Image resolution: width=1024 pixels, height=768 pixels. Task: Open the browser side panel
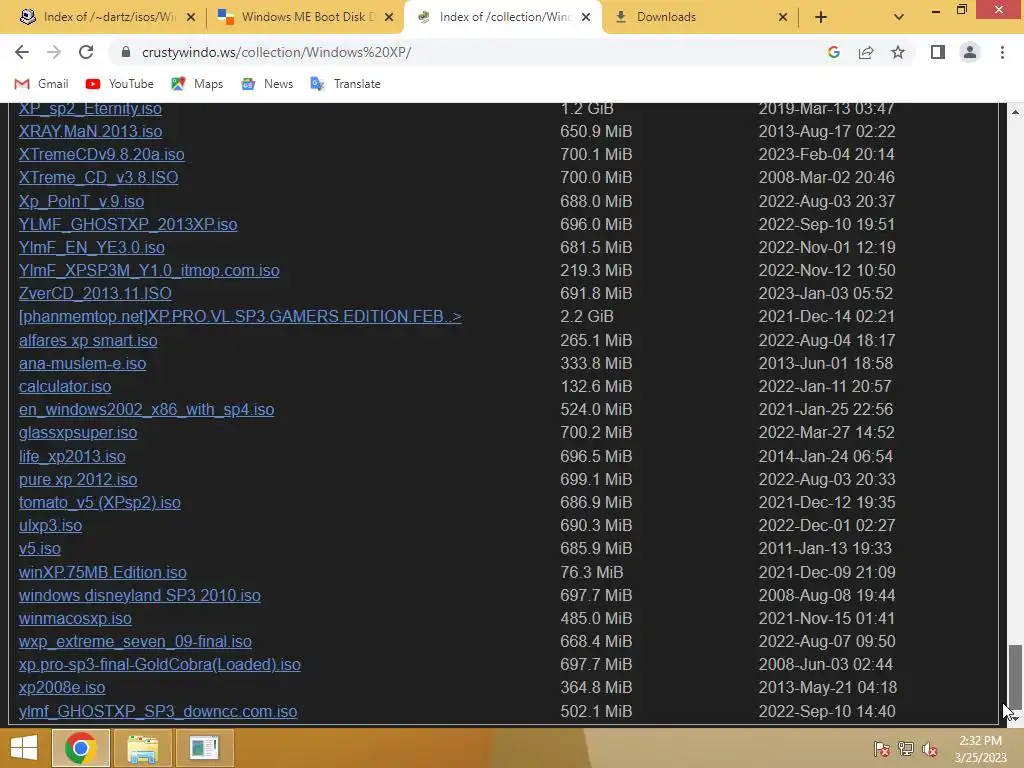pos(938,52)
